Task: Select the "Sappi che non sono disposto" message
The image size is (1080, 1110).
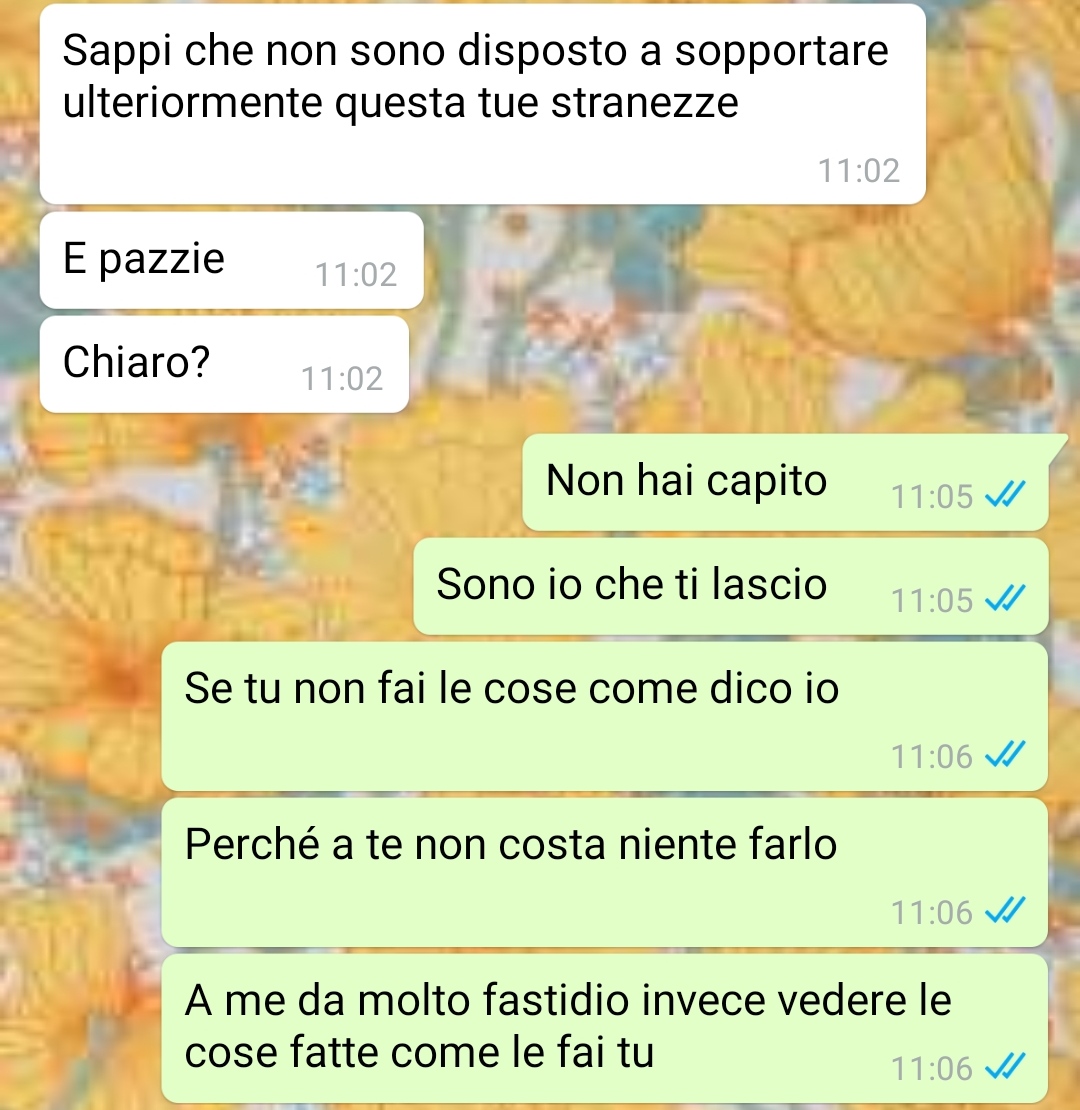Action: (483, 104)
